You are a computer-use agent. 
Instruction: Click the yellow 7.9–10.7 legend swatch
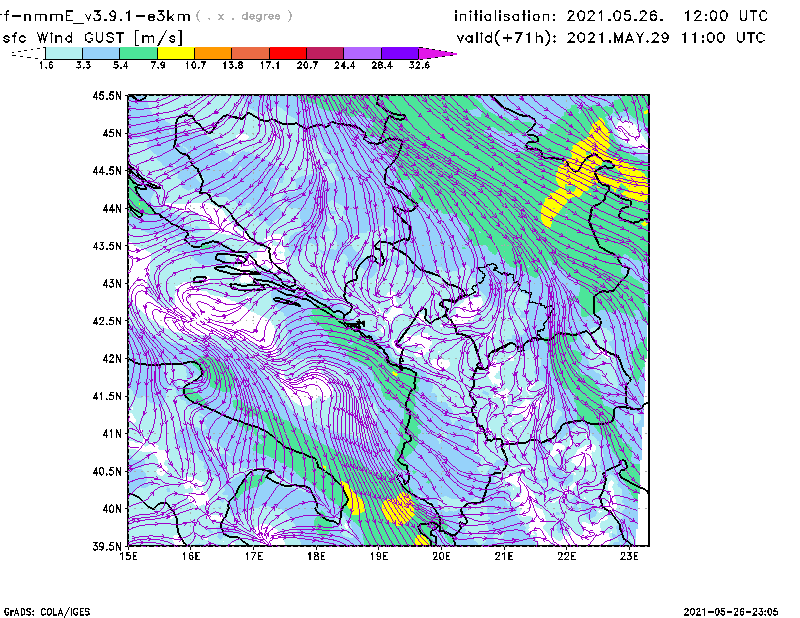tap(176, 53)
